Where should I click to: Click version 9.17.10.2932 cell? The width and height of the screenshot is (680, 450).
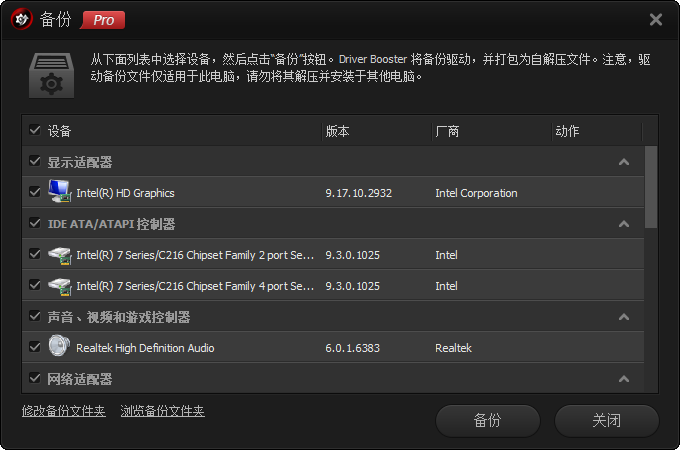point(359,193)
